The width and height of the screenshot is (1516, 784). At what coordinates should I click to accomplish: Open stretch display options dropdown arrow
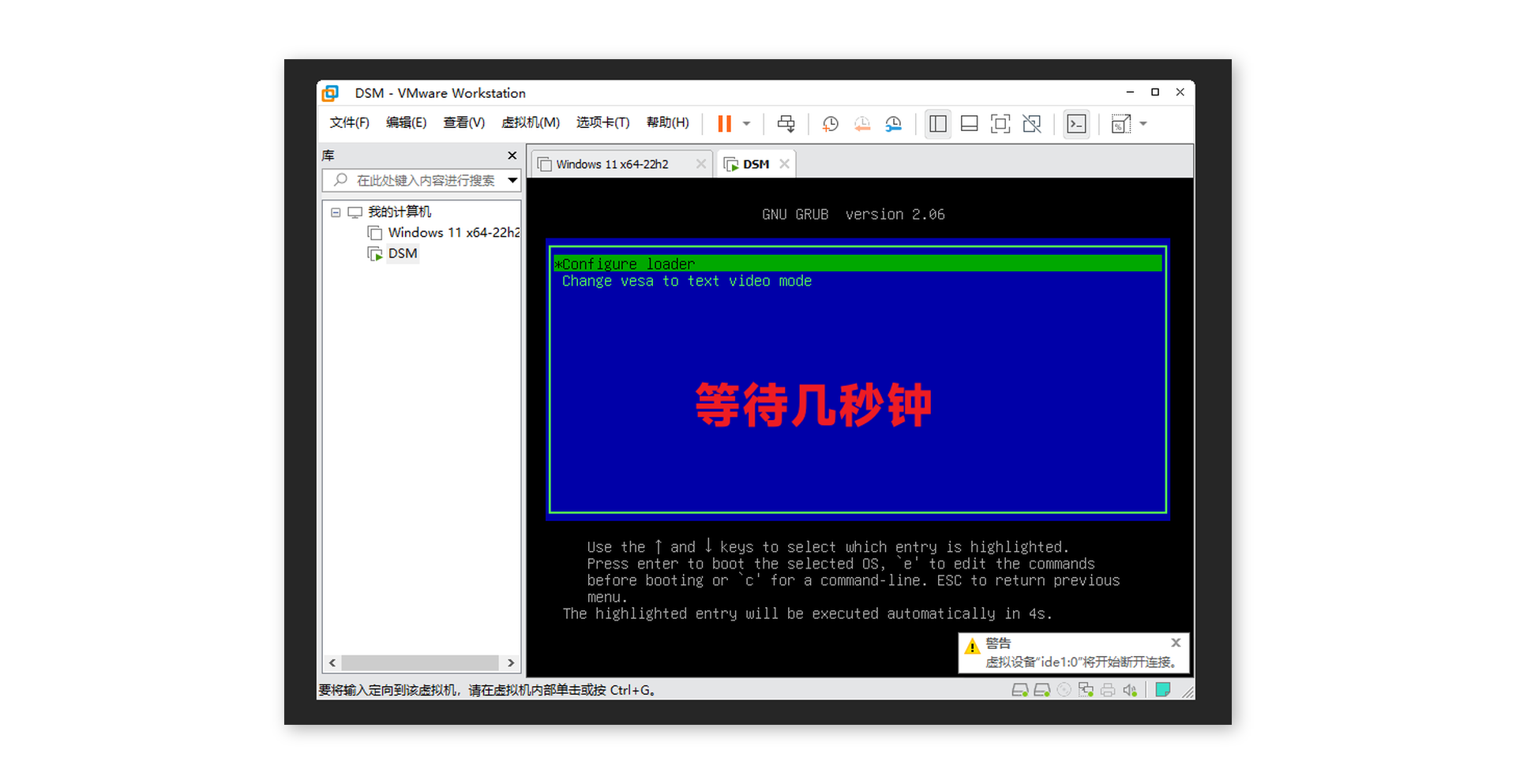coord(1143,124)
